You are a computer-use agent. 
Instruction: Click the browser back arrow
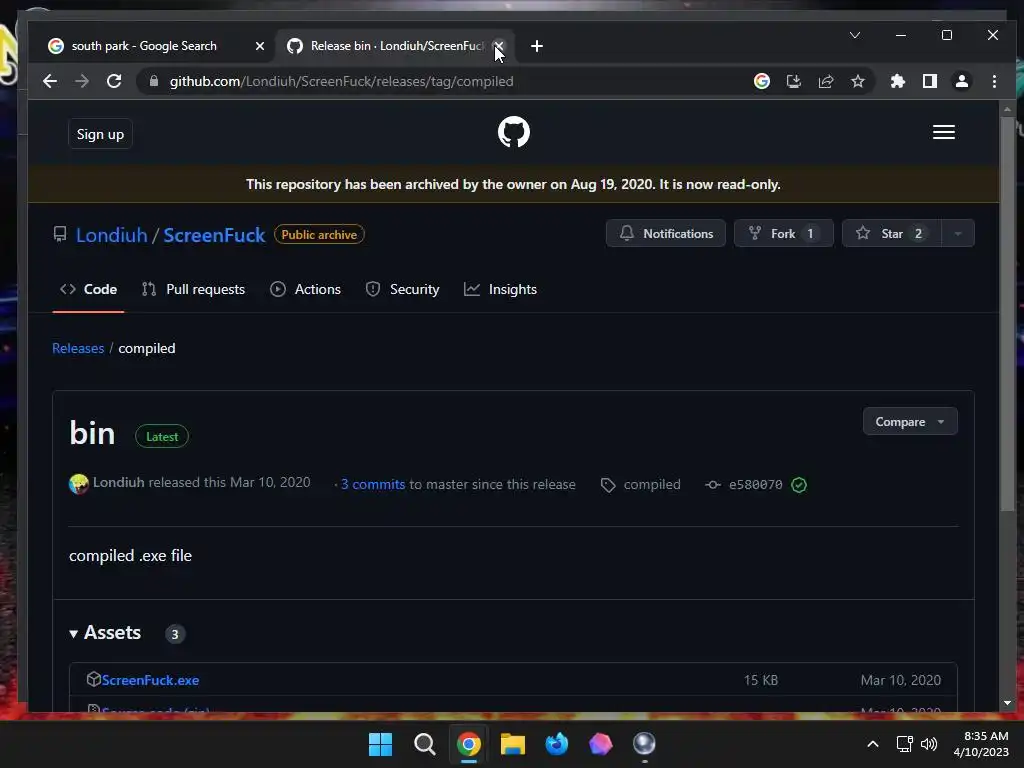pyautogui.click(x=50, y=81)
